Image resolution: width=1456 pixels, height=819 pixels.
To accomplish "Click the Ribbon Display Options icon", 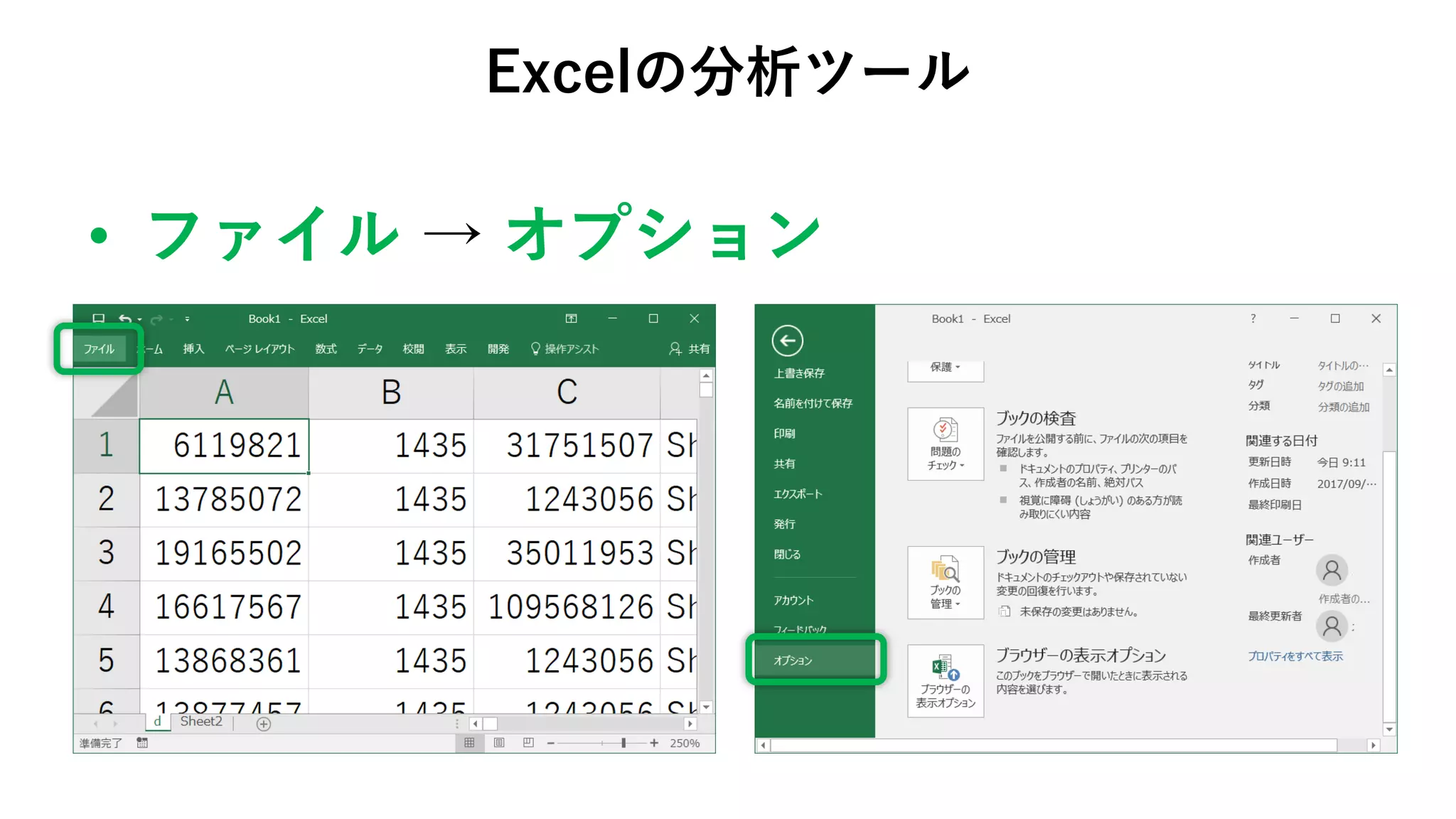I will coord(571,318).
